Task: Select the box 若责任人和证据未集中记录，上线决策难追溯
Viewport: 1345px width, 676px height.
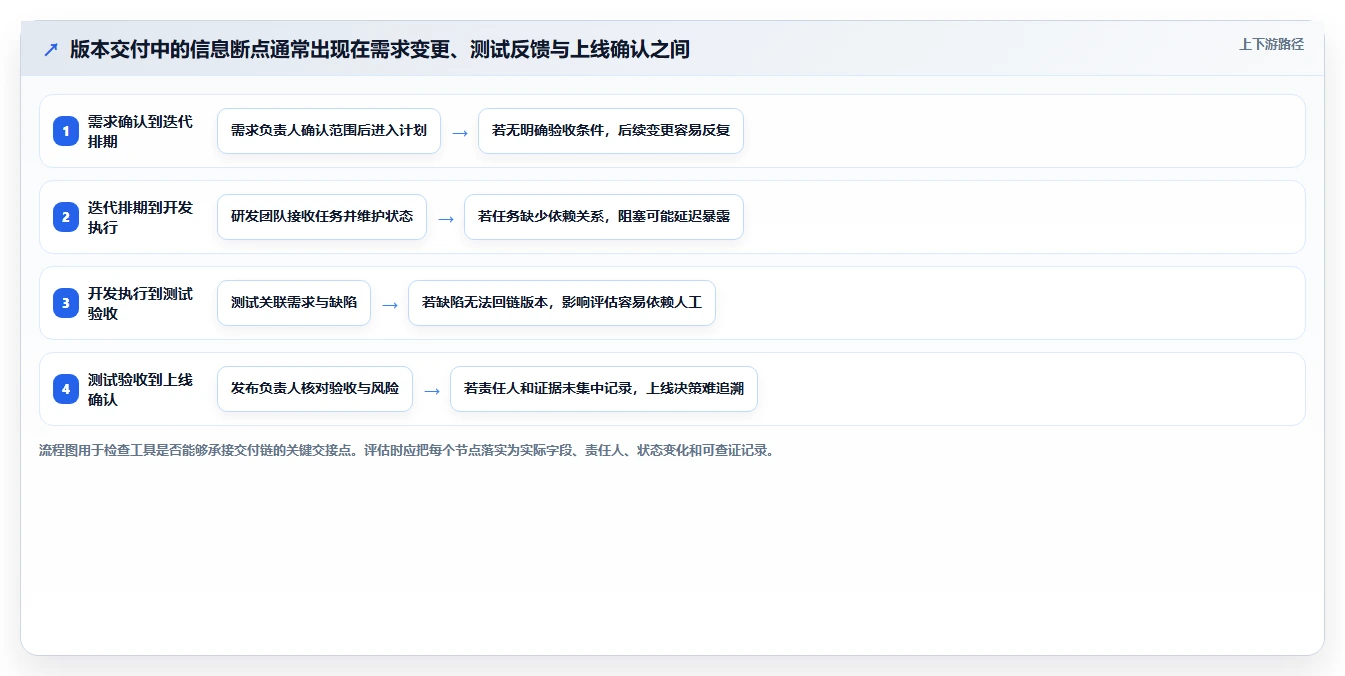Action: (x=604, y=389)
